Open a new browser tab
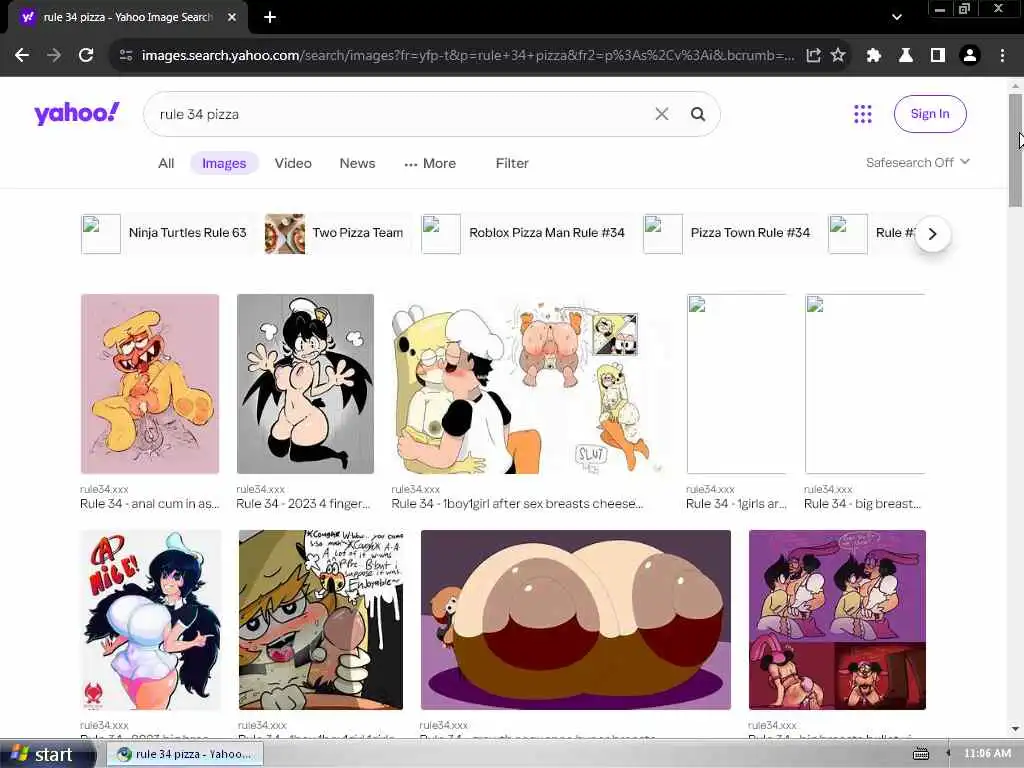The width and height of the screenshot is (1024, 768). point(270,18)
